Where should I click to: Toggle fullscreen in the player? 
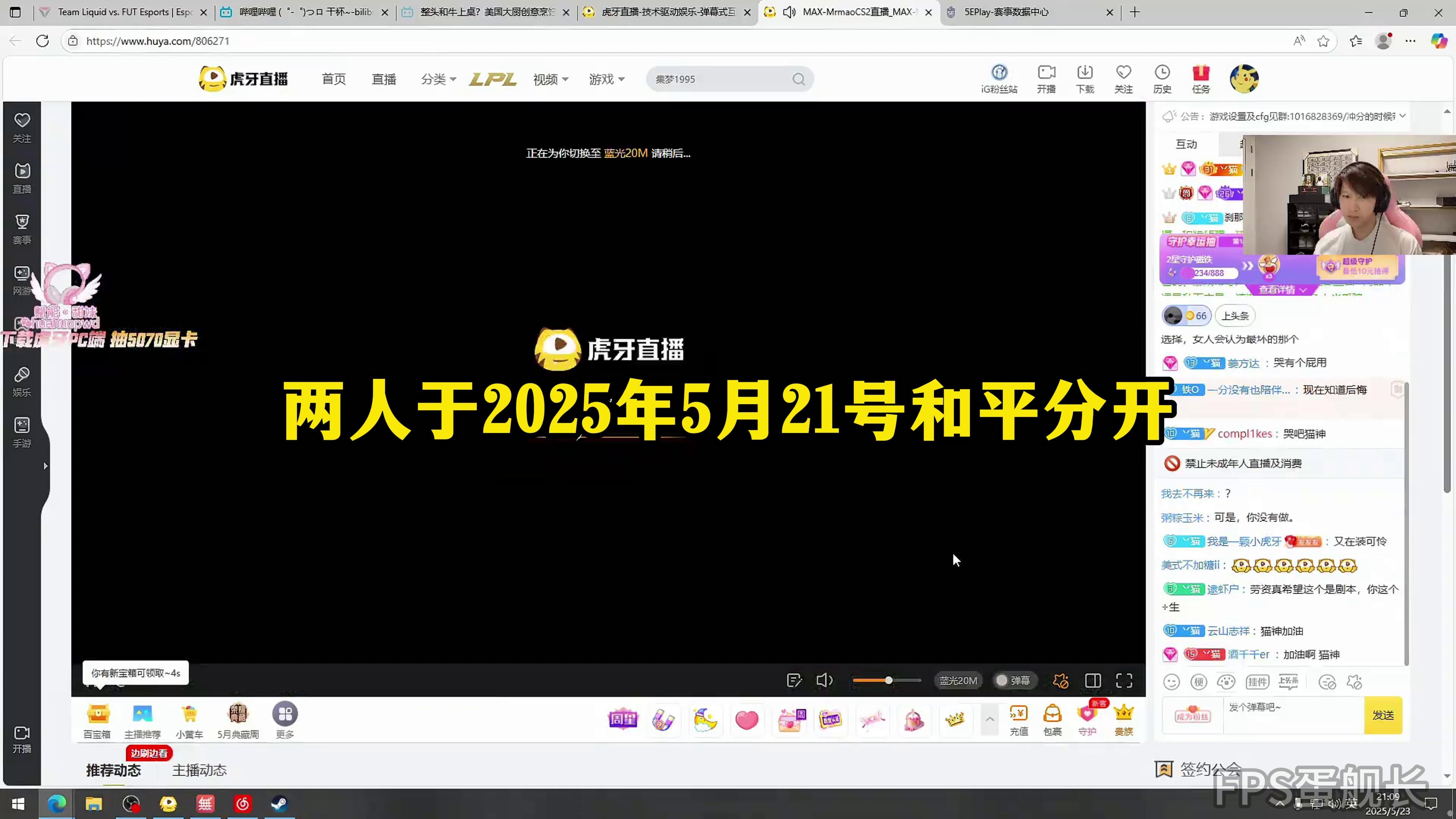click(1124, 681)
